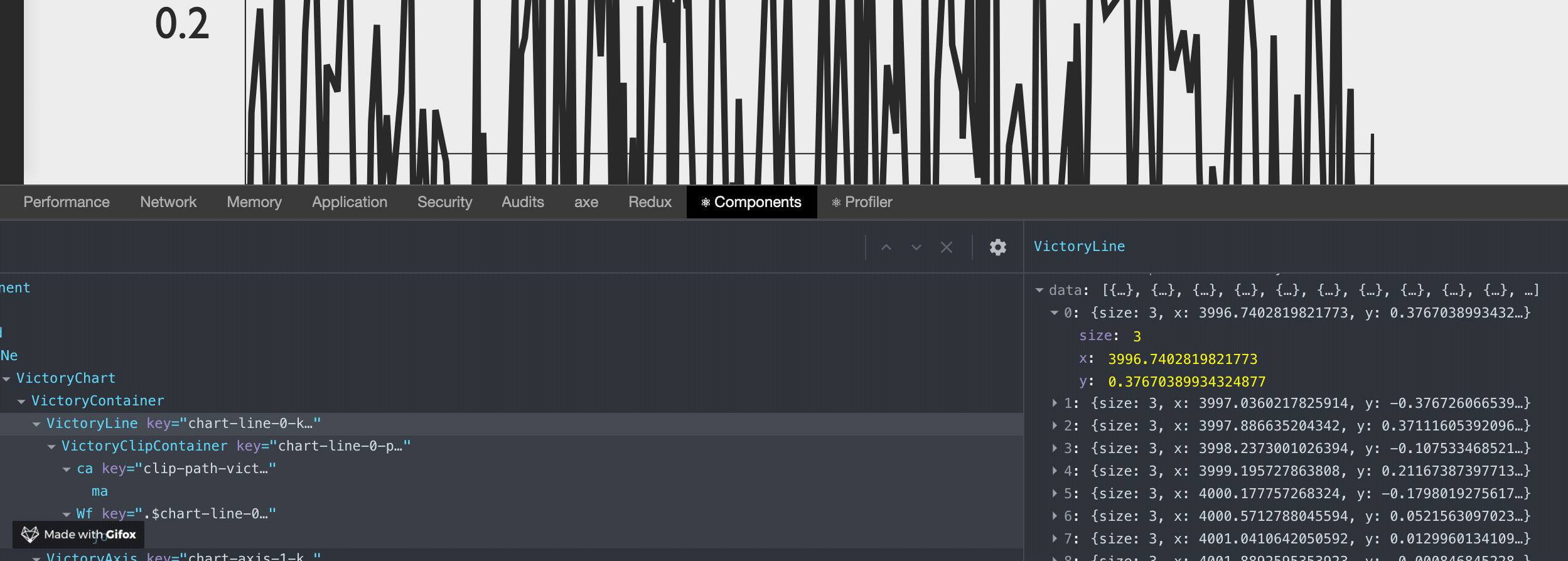Select VictoryChart in the component tree

tap(66, 378)
